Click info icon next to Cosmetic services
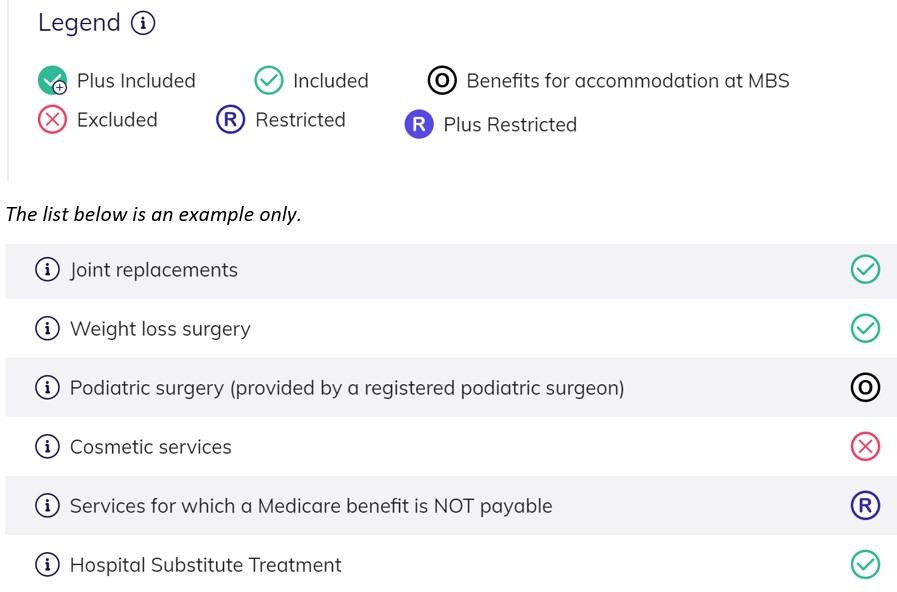Screen dimensions: 897x592 47,446
